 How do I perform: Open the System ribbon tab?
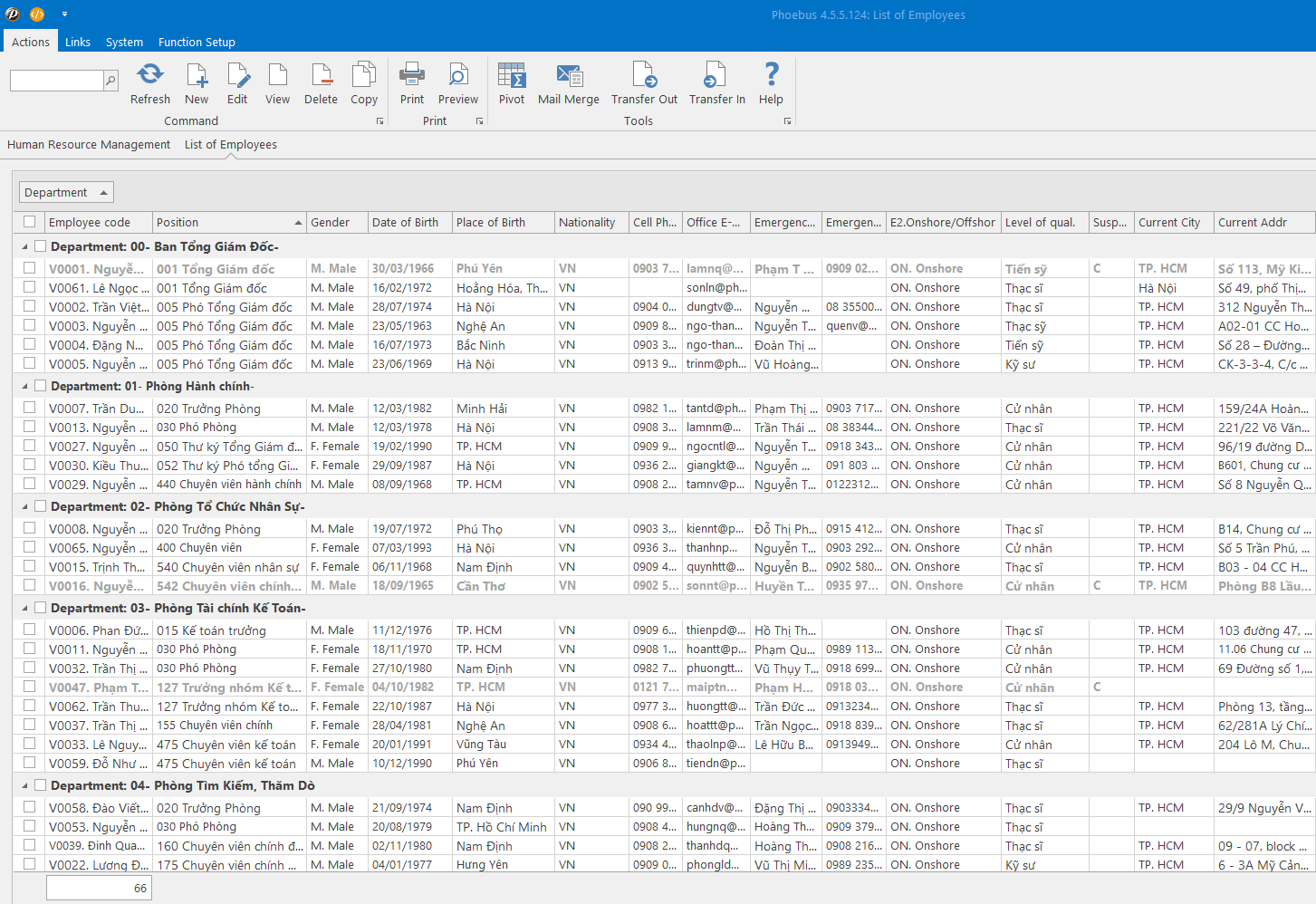click(124, 42)
